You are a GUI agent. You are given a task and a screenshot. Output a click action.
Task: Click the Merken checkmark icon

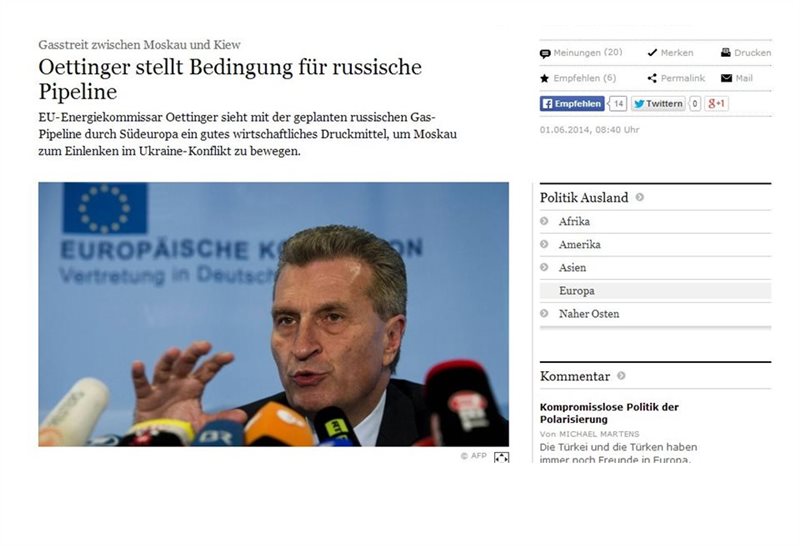(652, 53)
